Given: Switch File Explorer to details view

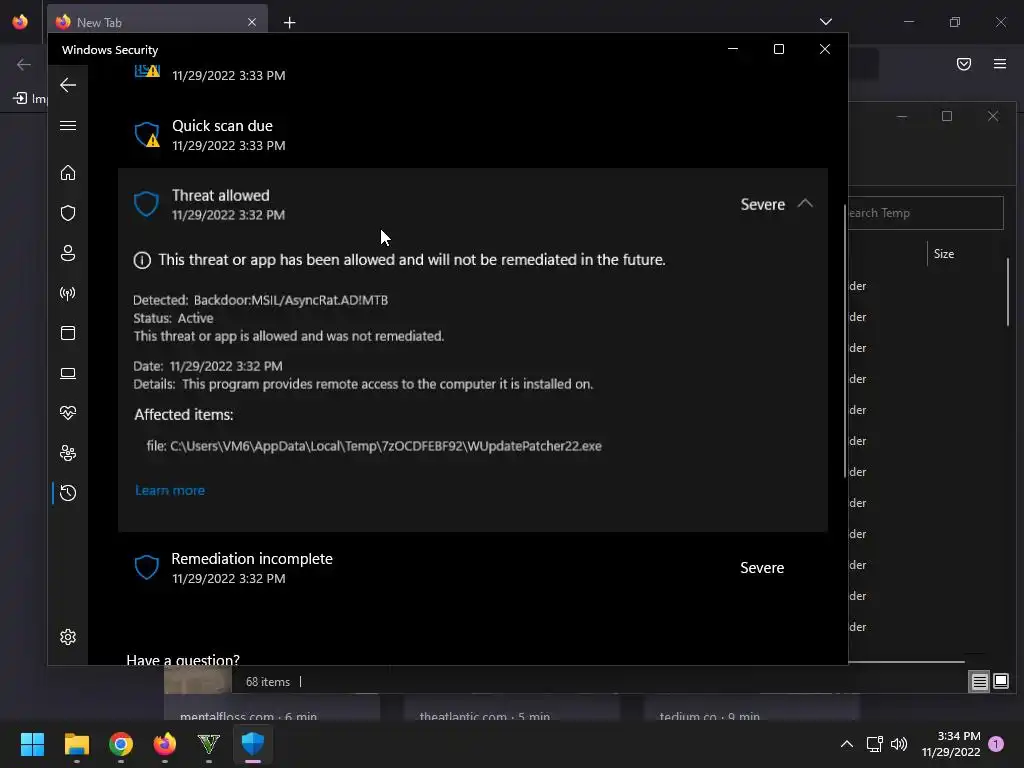Looking at the screenshot, I should [x=980, y=682].
